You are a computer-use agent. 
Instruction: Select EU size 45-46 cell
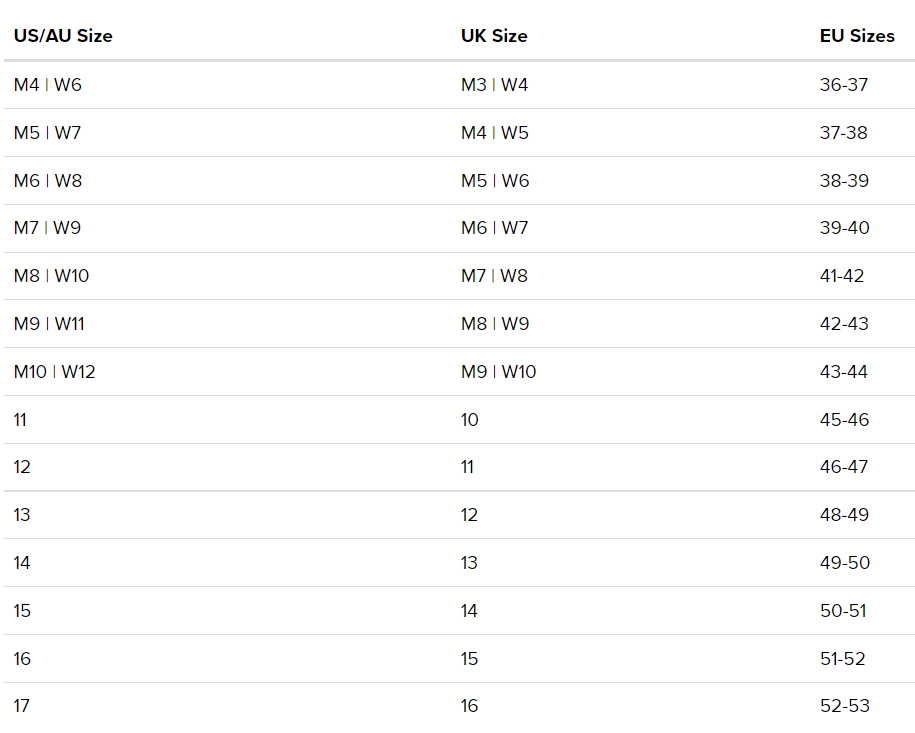[845, 420]
